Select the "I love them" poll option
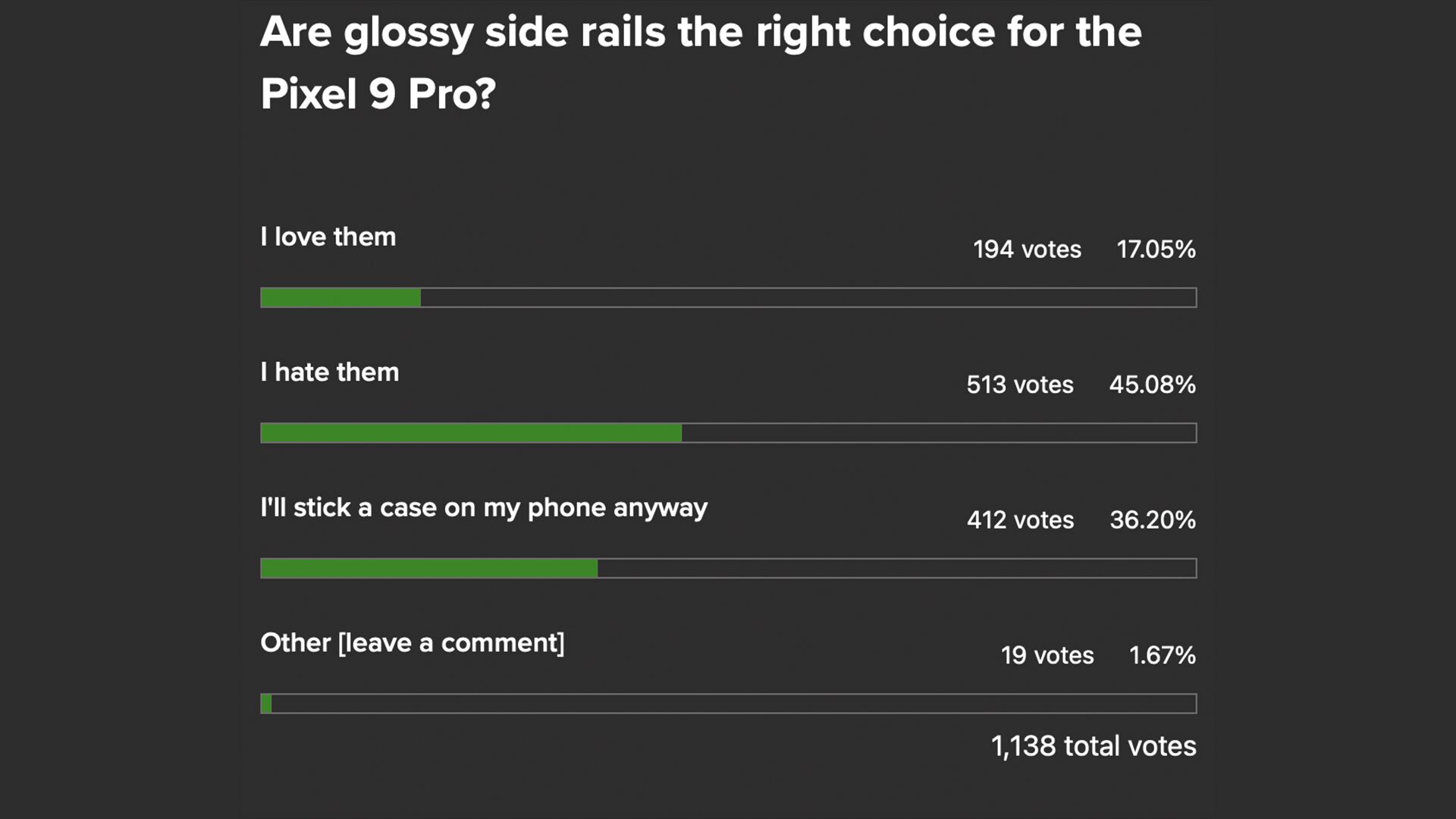This screenshot has height=819, width=1456. coord(328,237)
